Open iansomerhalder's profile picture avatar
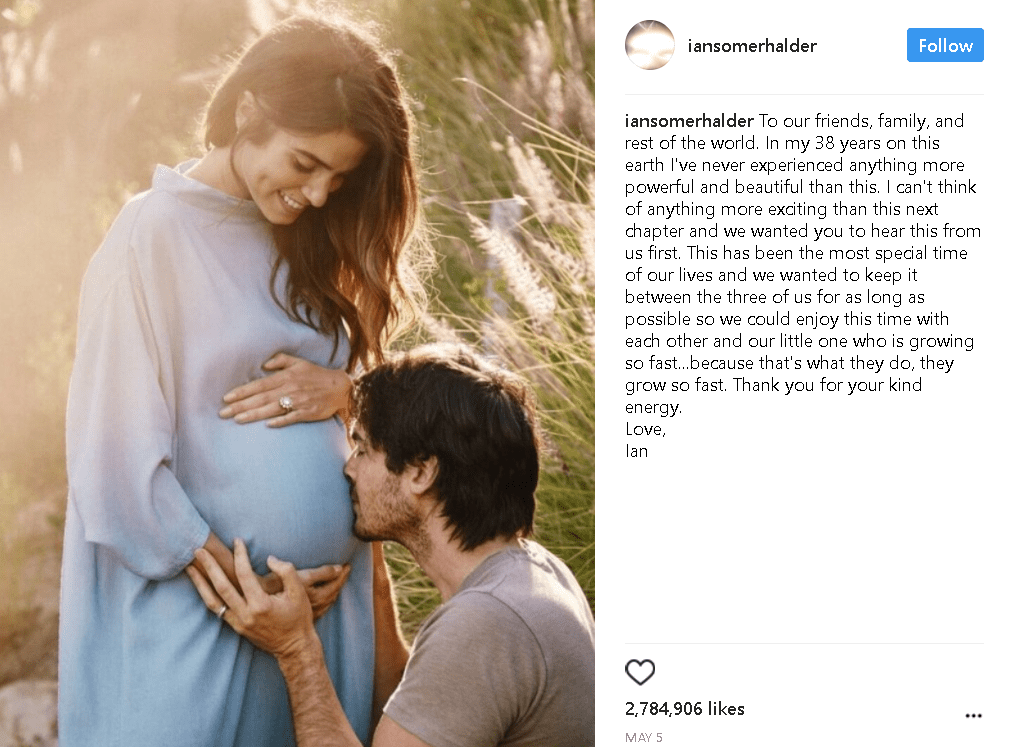This screenshot has height=747, width=1010. coord(649,45)
